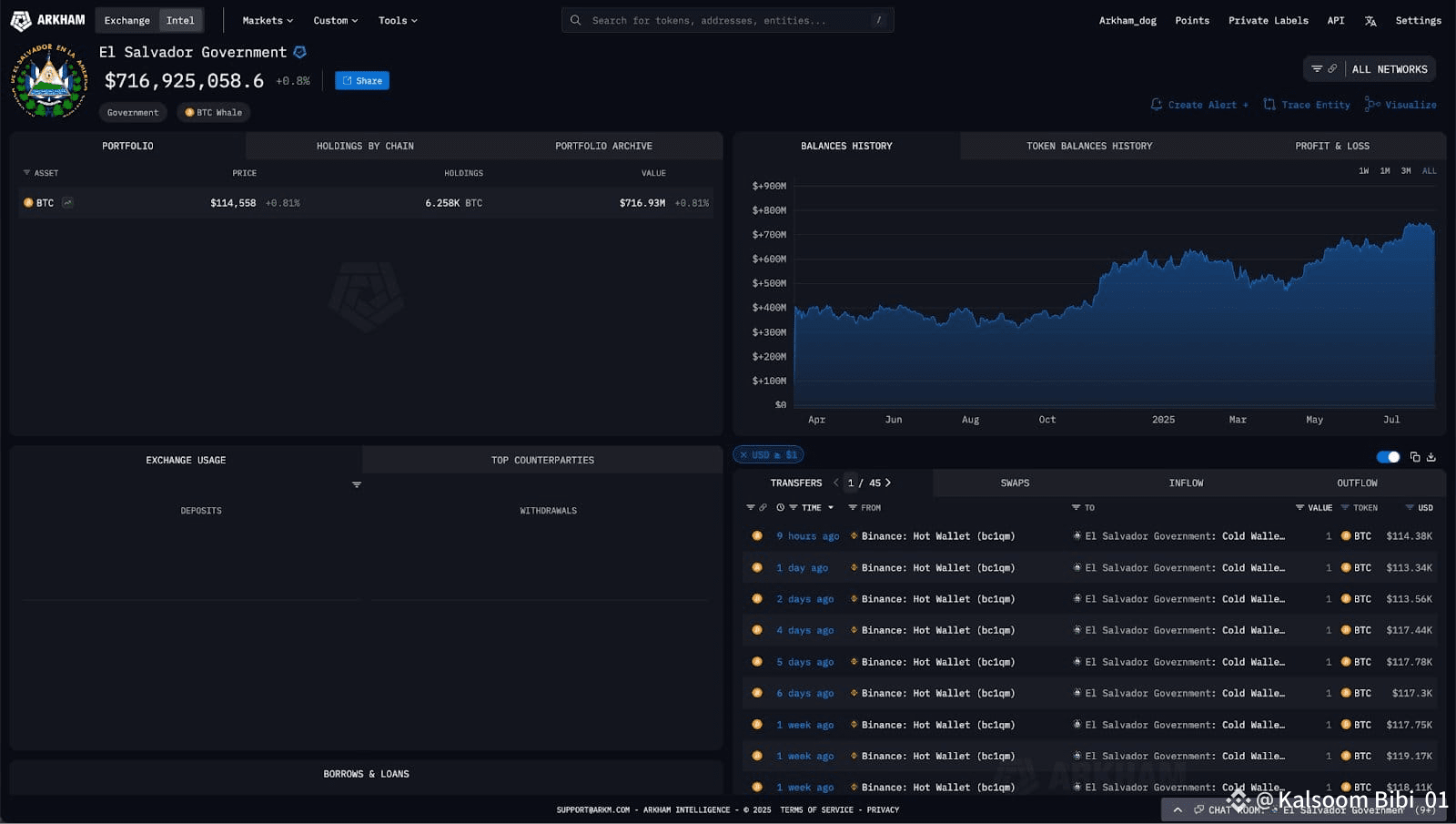Click the search tokens, addresses, entities field
Viewport: 1456px width, 824px height.
[727, 20]
